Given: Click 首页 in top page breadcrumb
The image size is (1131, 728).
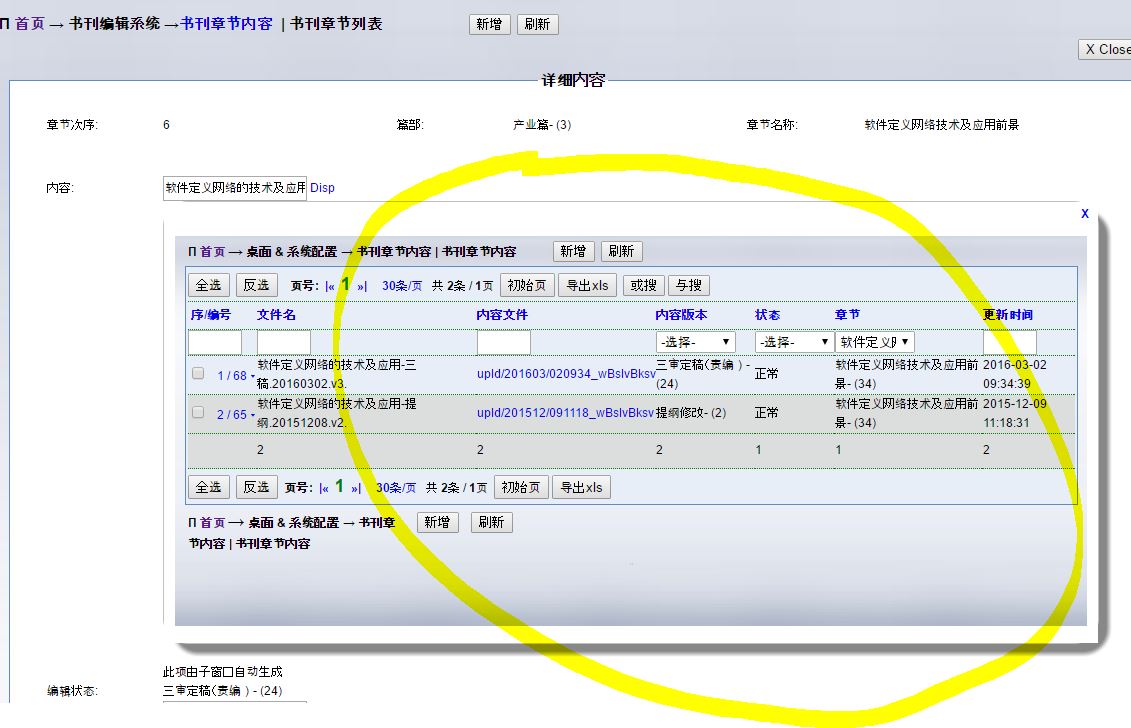Looking at the screenshot, I should pos(30,23).
